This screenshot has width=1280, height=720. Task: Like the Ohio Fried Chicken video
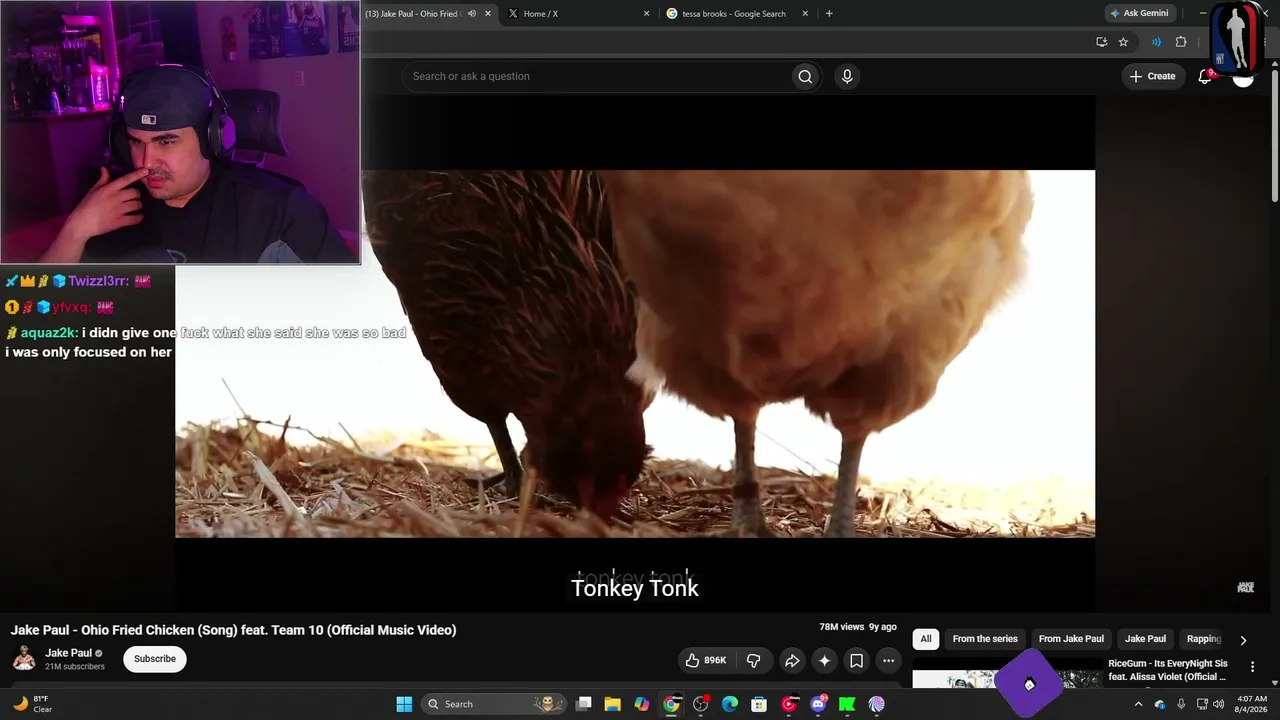(705, 660)
